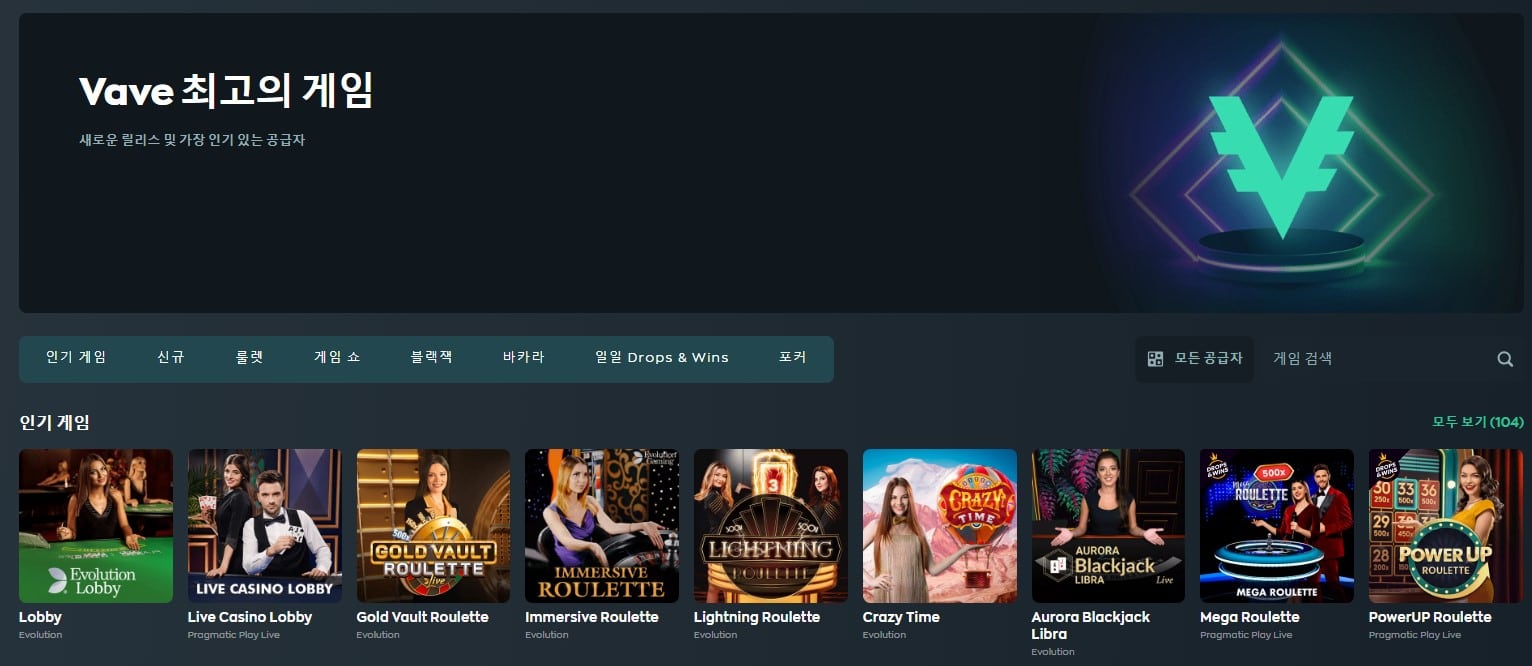Click the 모두 보기 (104) link
Screen dimensions: 1532x666
[x=1478, y=422]
